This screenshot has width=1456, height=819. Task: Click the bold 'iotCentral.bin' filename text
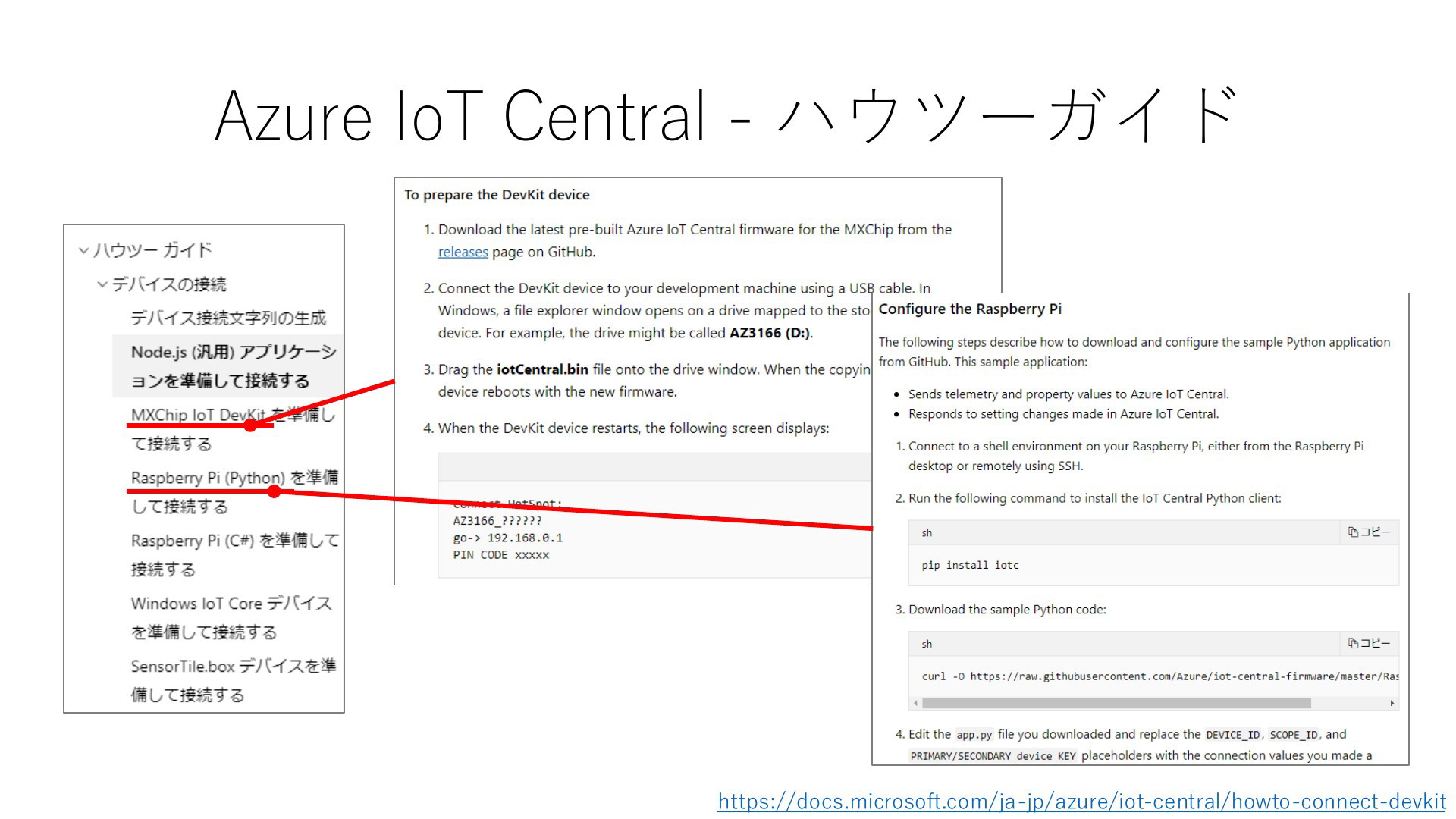pos(542,369)
